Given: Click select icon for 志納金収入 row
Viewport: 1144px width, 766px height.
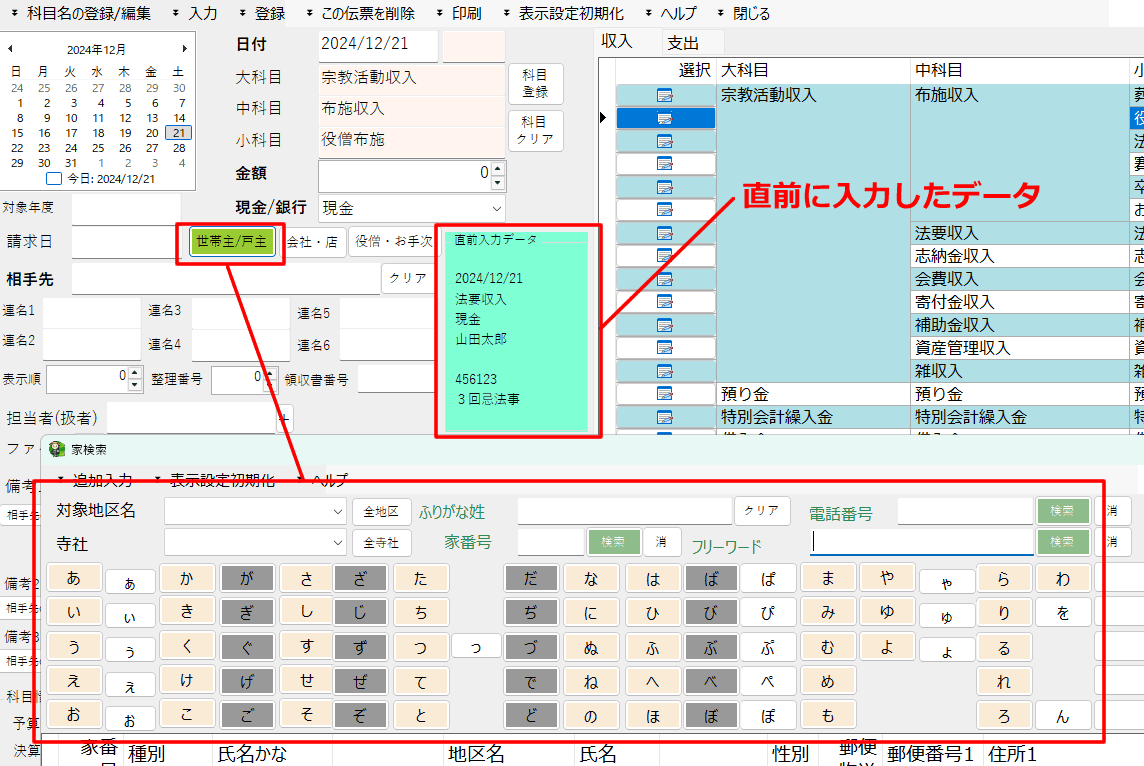Looking at the screenshot, I should 665,256.
